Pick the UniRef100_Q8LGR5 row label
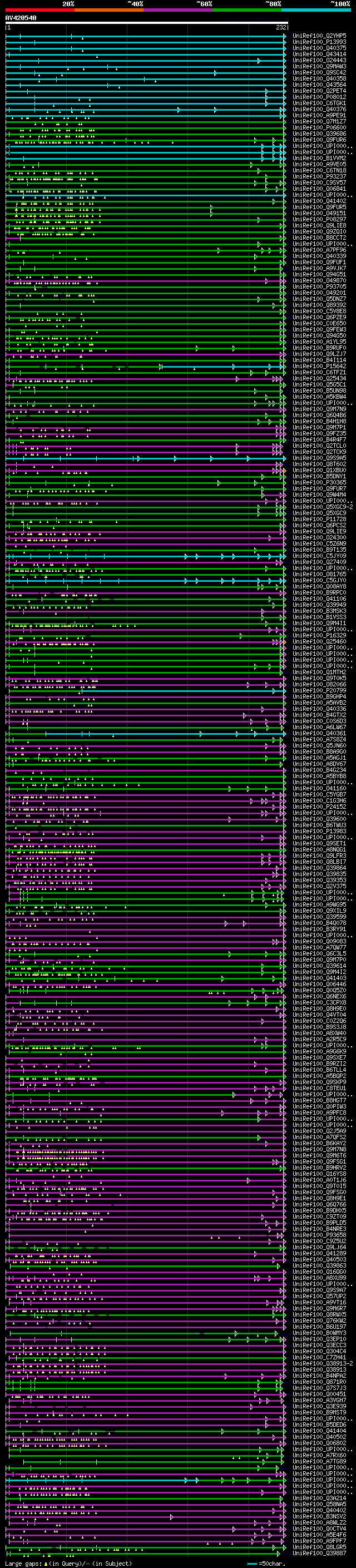 tap(319, 1547)
